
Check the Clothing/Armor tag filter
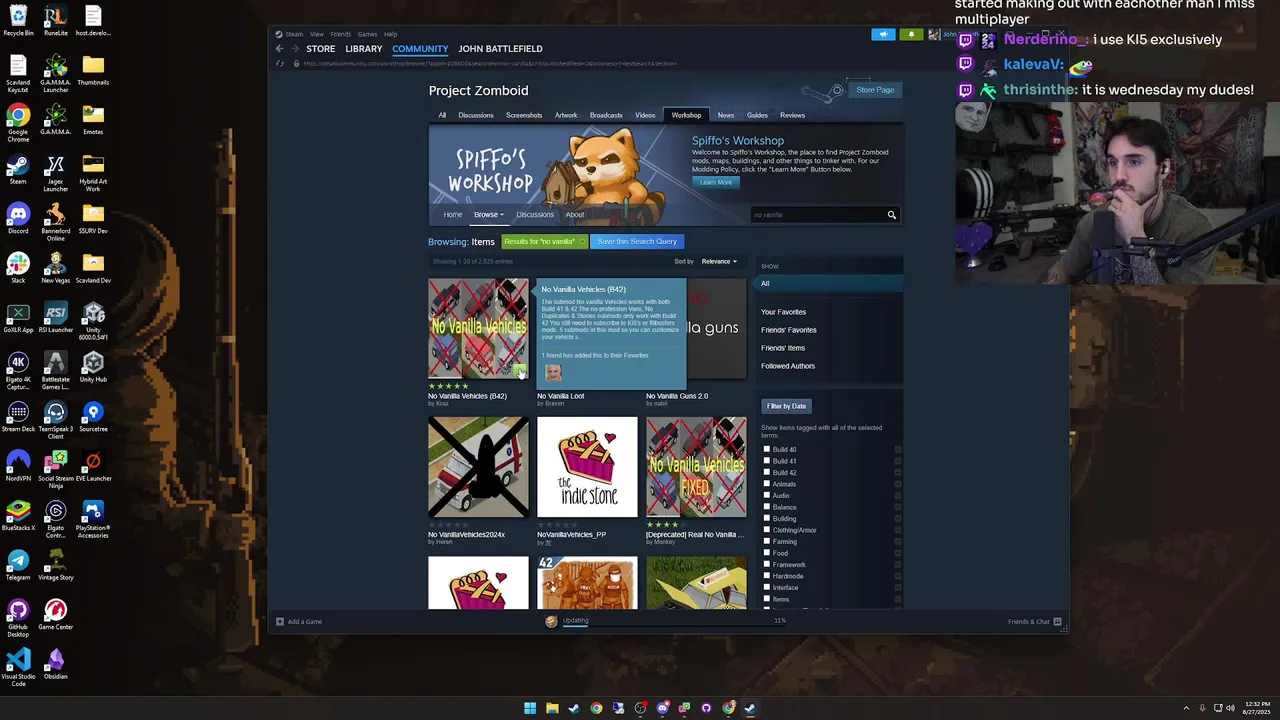[767, 530]
